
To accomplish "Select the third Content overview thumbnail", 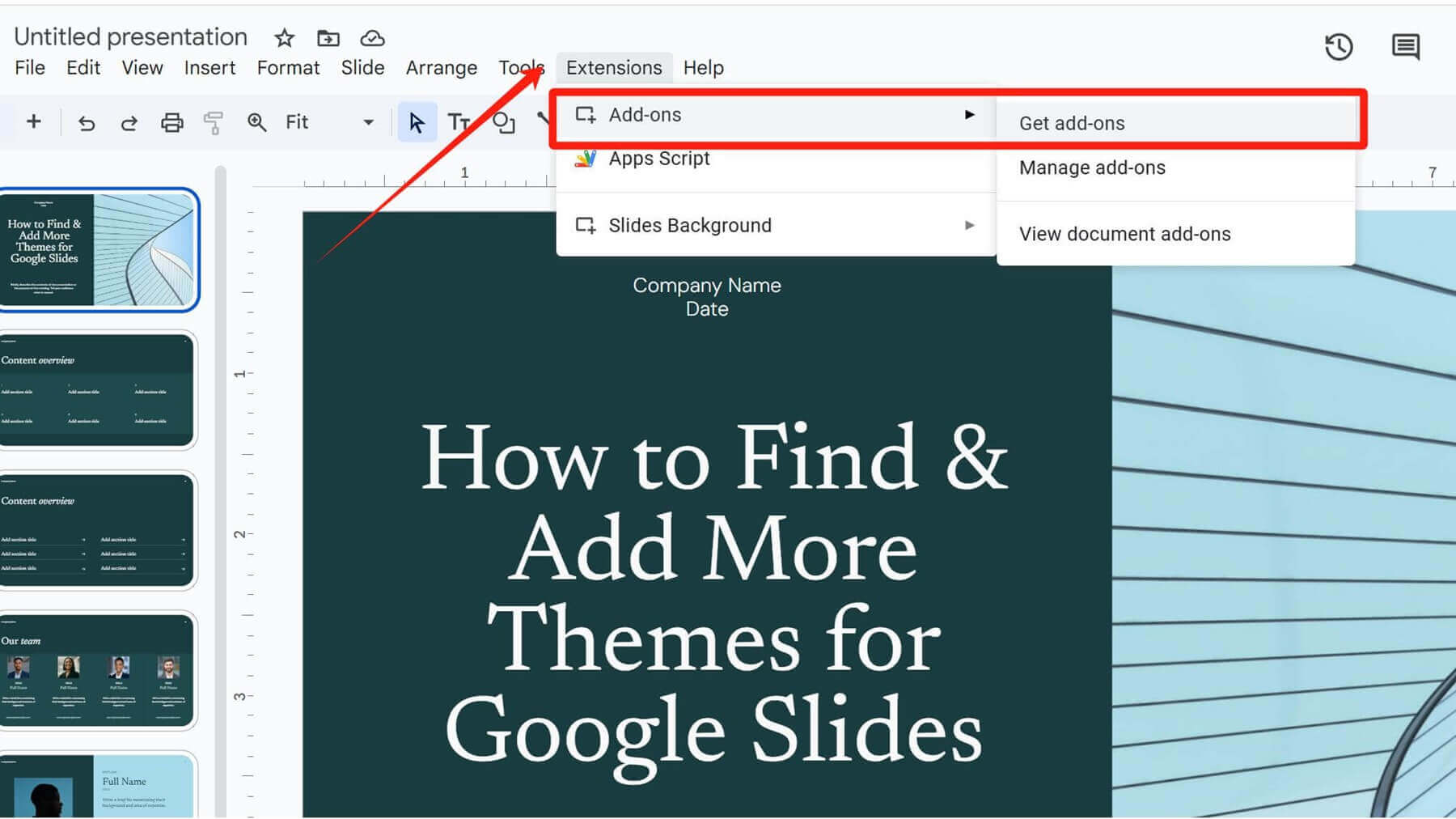I will coord(98,531).
